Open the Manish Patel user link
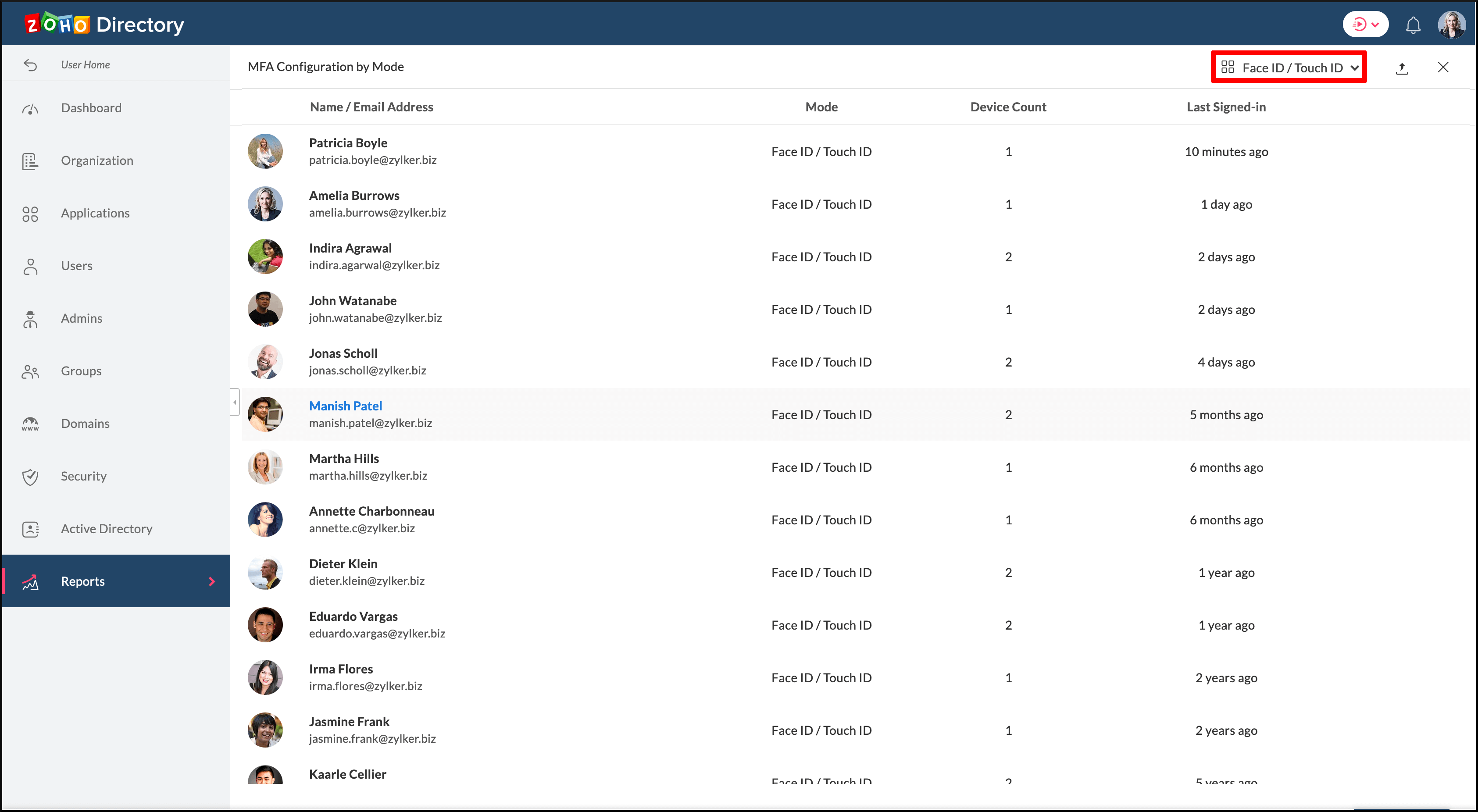 346,406
